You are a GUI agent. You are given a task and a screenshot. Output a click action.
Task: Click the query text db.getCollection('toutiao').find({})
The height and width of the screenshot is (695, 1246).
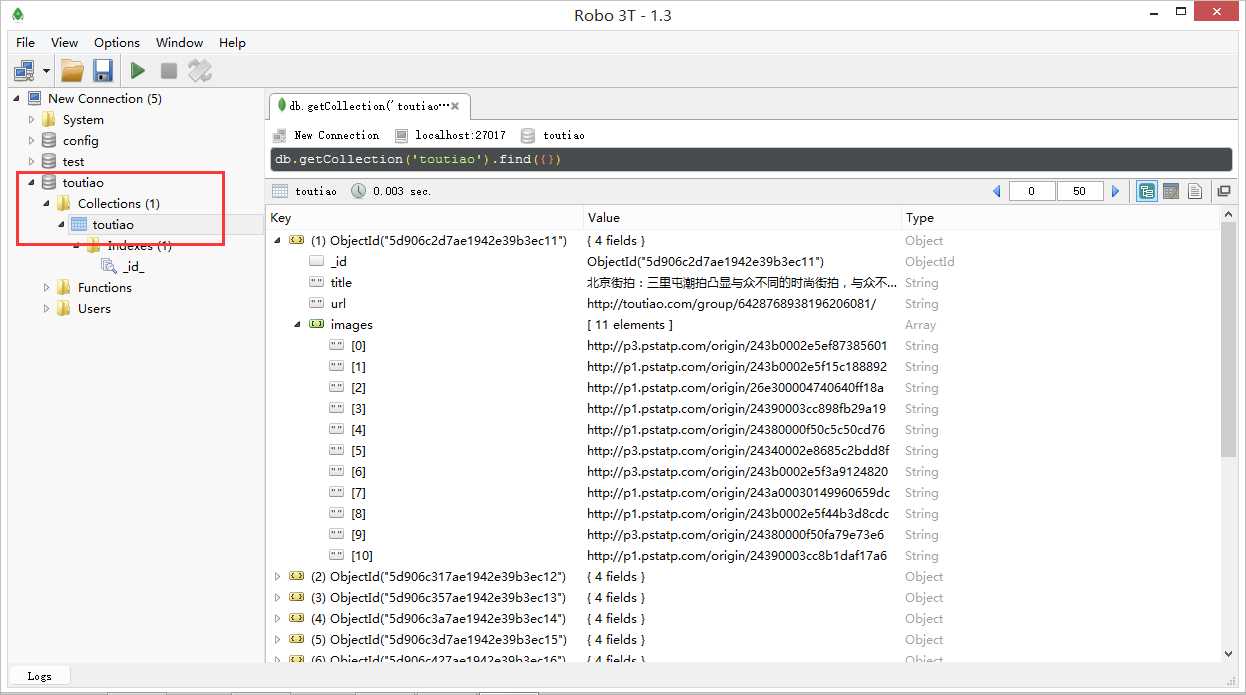[417, 160]
